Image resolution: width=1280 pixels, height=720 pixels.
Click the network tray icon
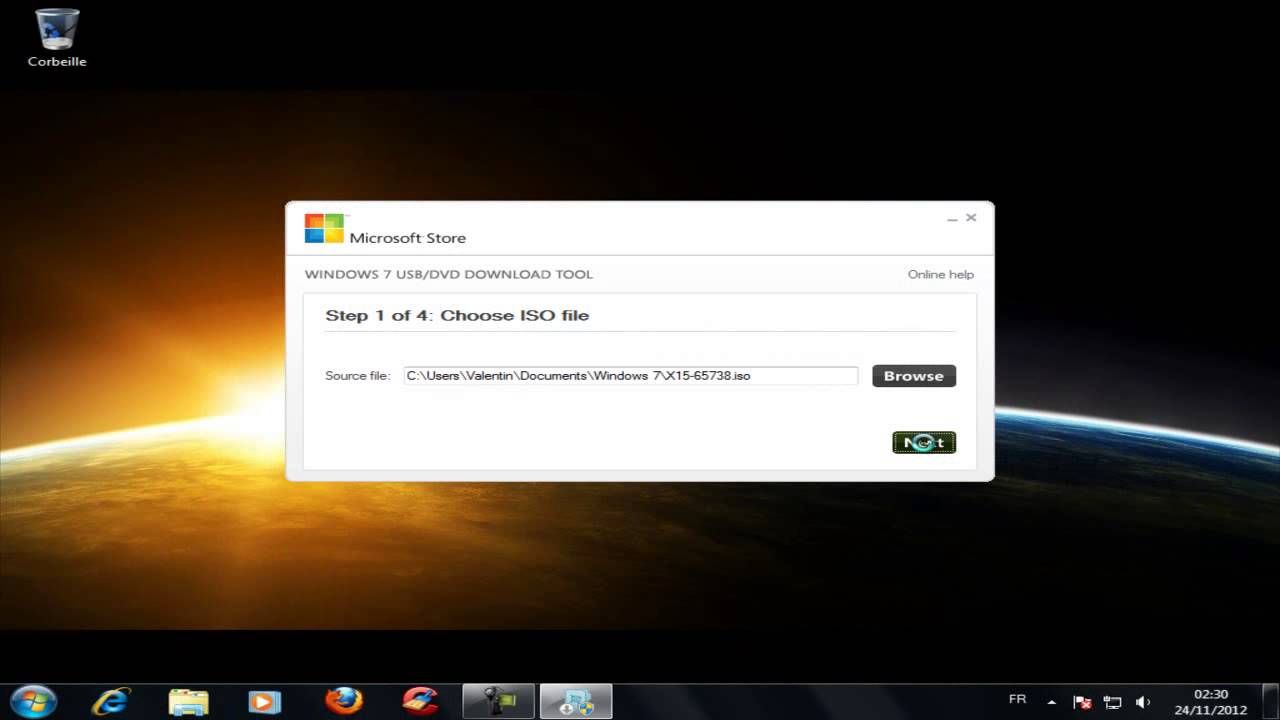(1112, 702)
